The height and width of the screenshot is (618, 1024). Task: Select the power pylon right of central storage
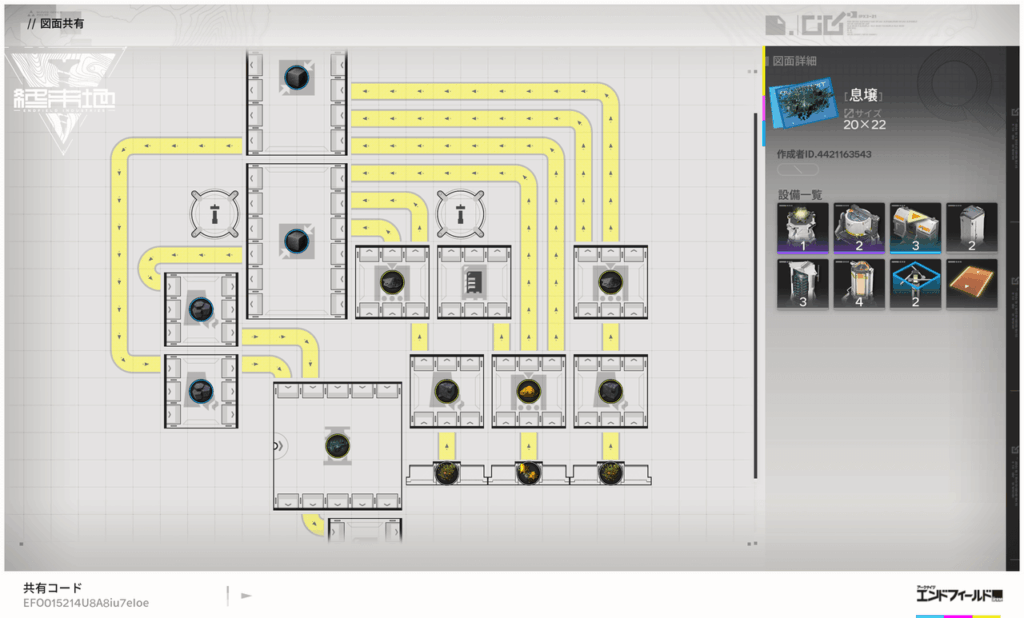(459, 213)
